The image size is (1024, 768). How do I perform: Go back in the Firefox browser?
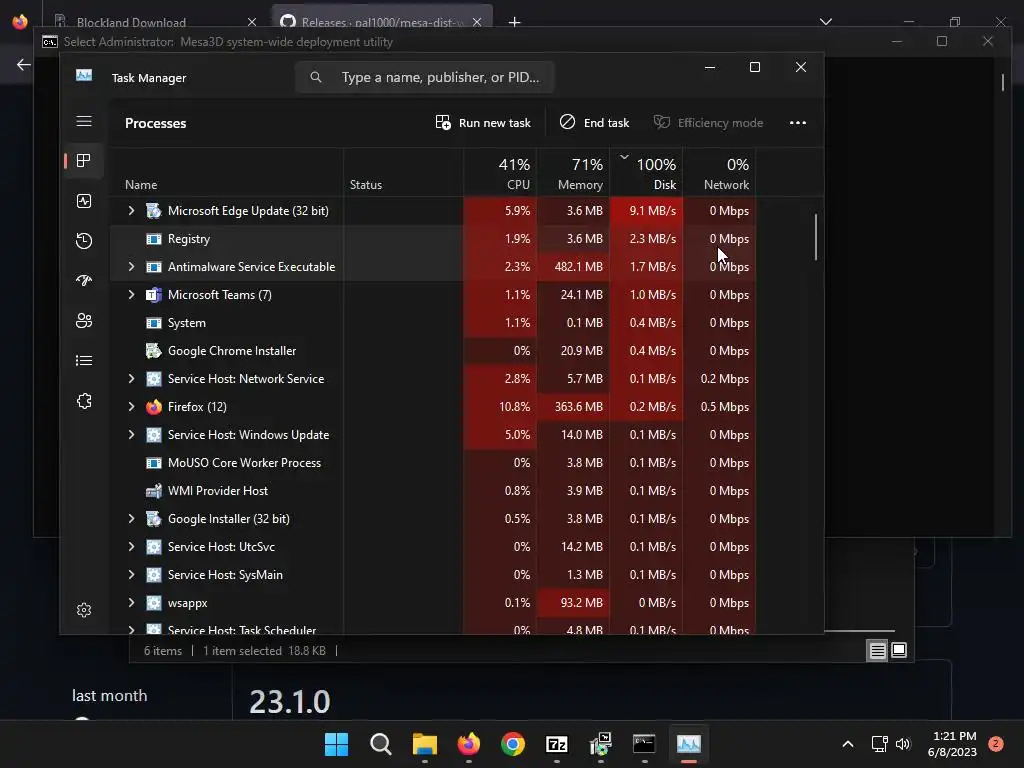click(24, 65)
